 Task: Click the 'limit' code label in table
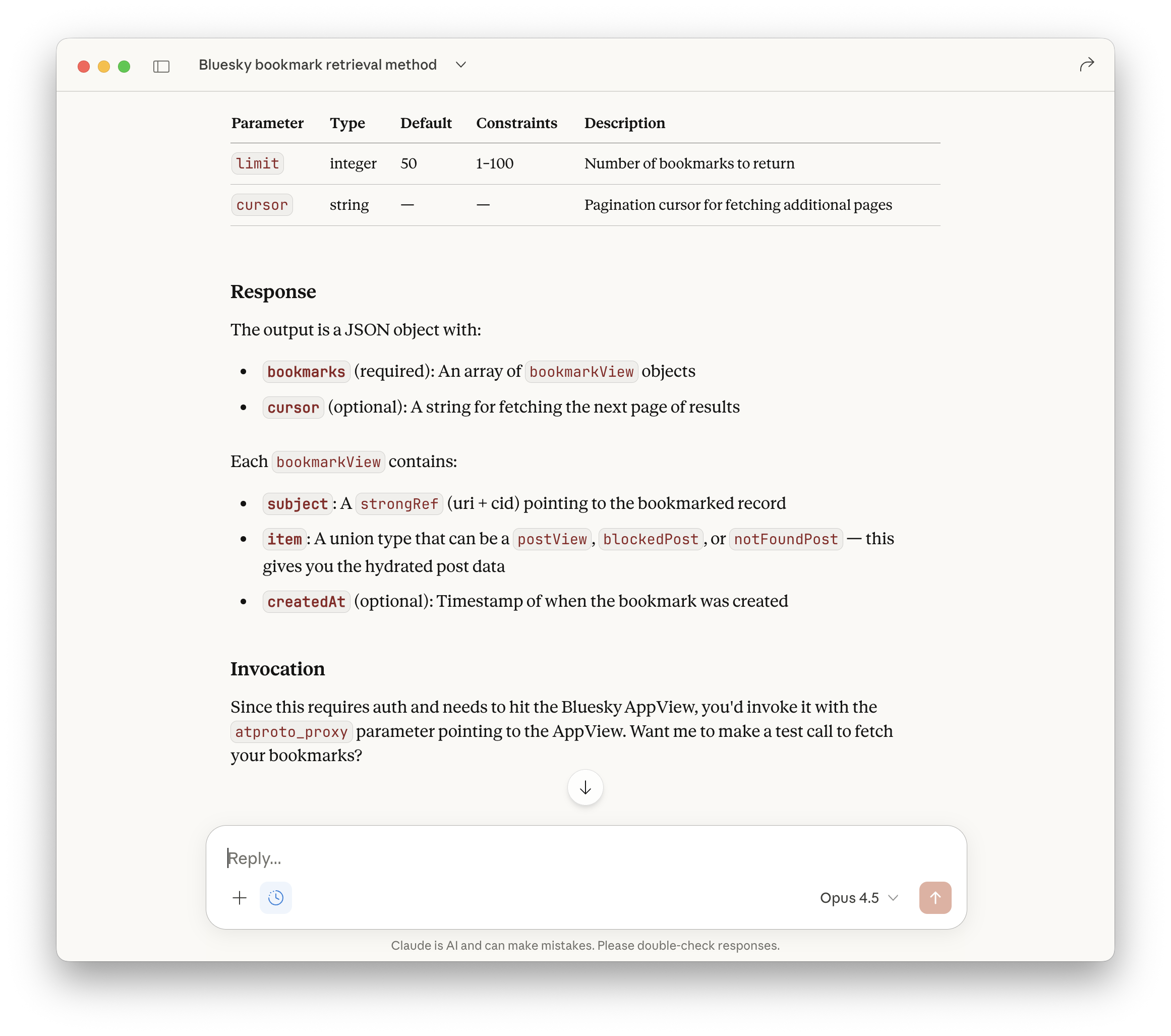pos(257,163)
